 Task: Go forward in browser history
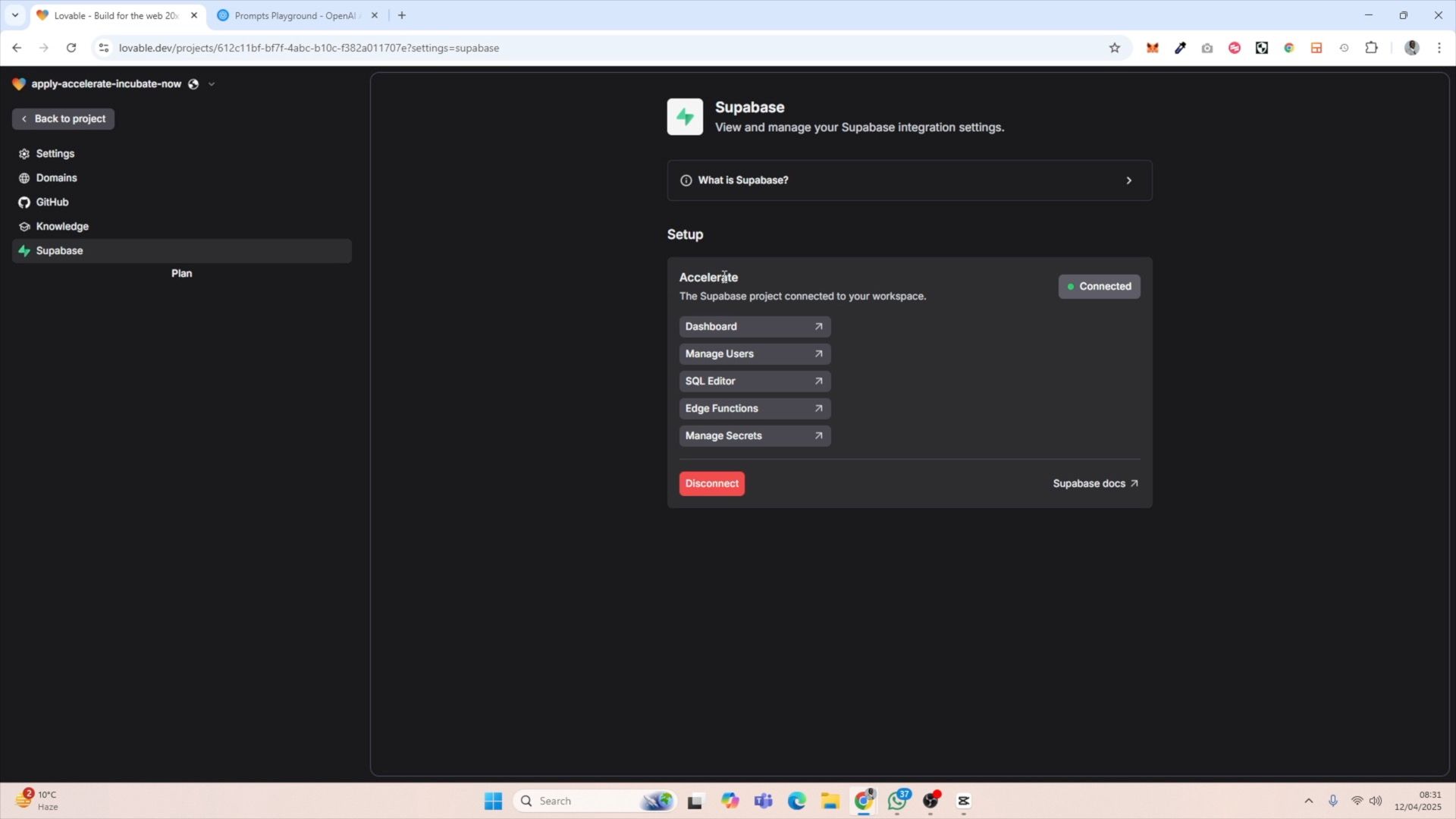(44, 48)
